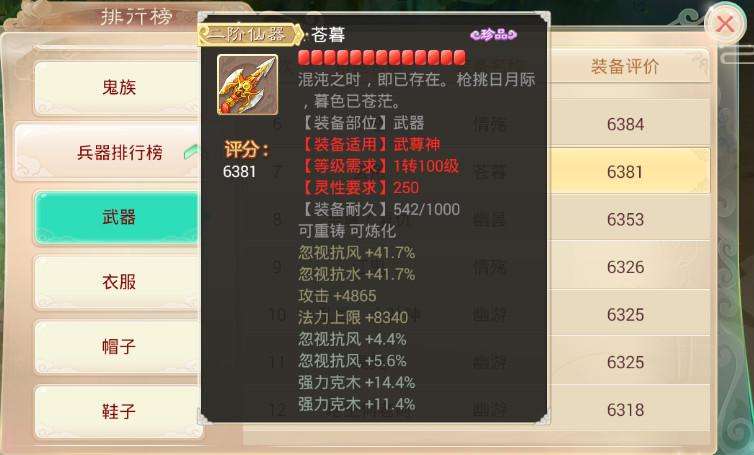Select the 武器 ranking tab
This screenshot has height=455, width=754.
117,217
